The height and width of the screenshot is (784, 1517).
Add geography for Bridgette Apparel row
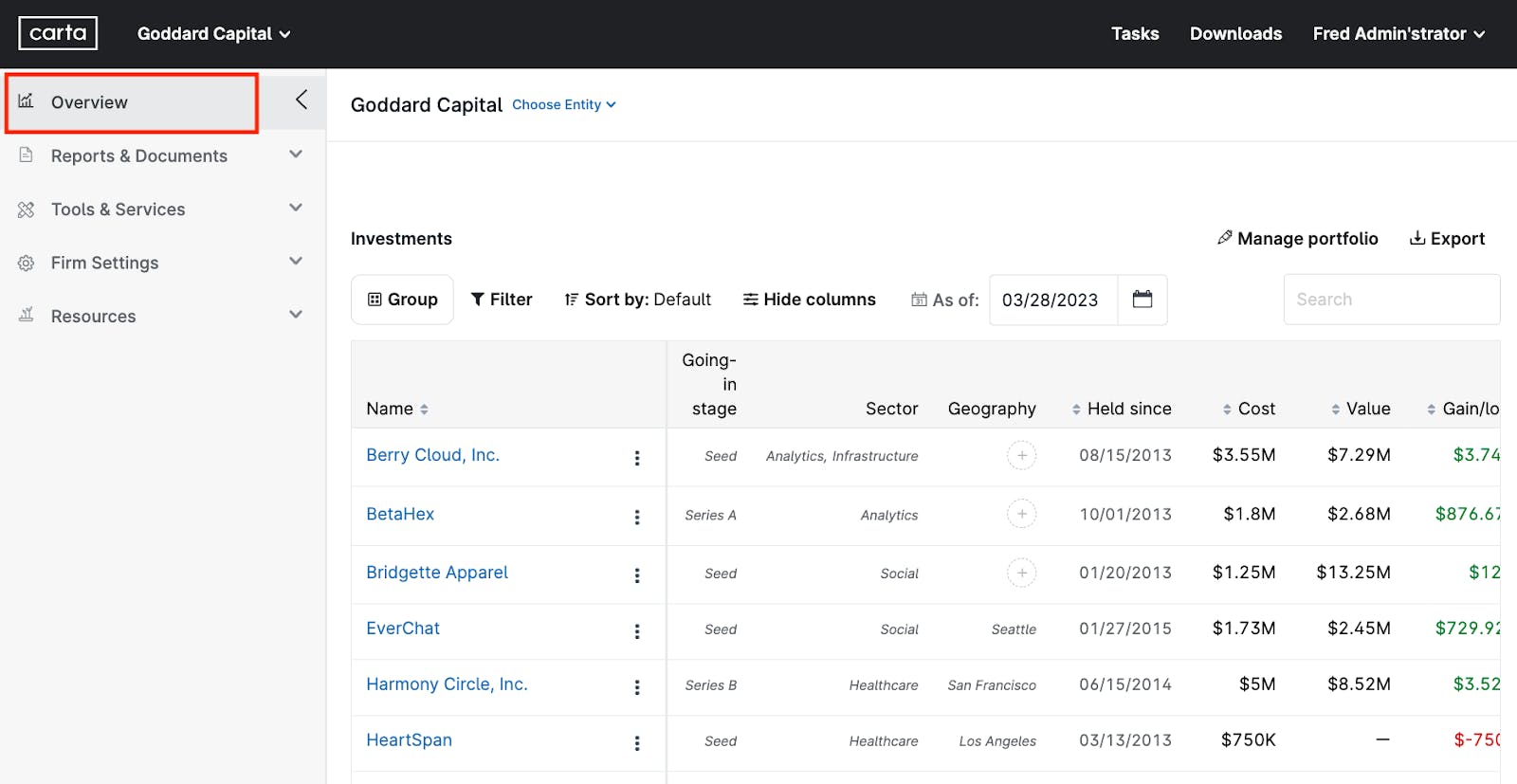click(1021, 573)
